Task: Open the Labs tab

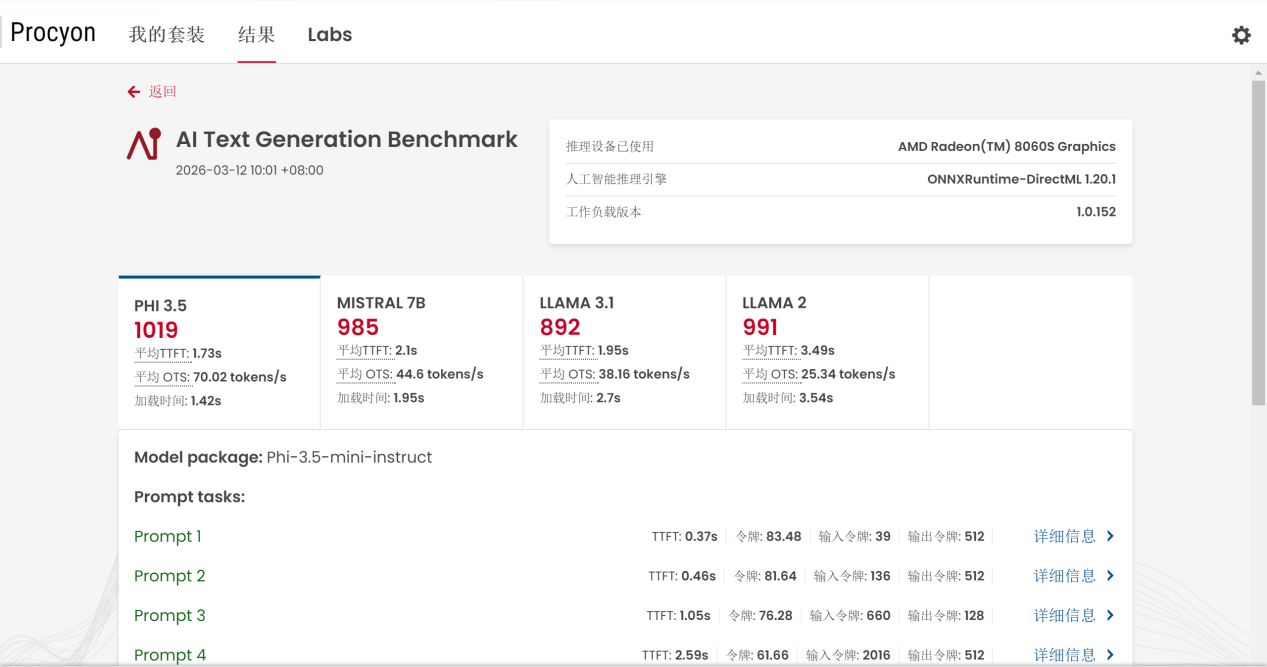Action: (329, 35)
